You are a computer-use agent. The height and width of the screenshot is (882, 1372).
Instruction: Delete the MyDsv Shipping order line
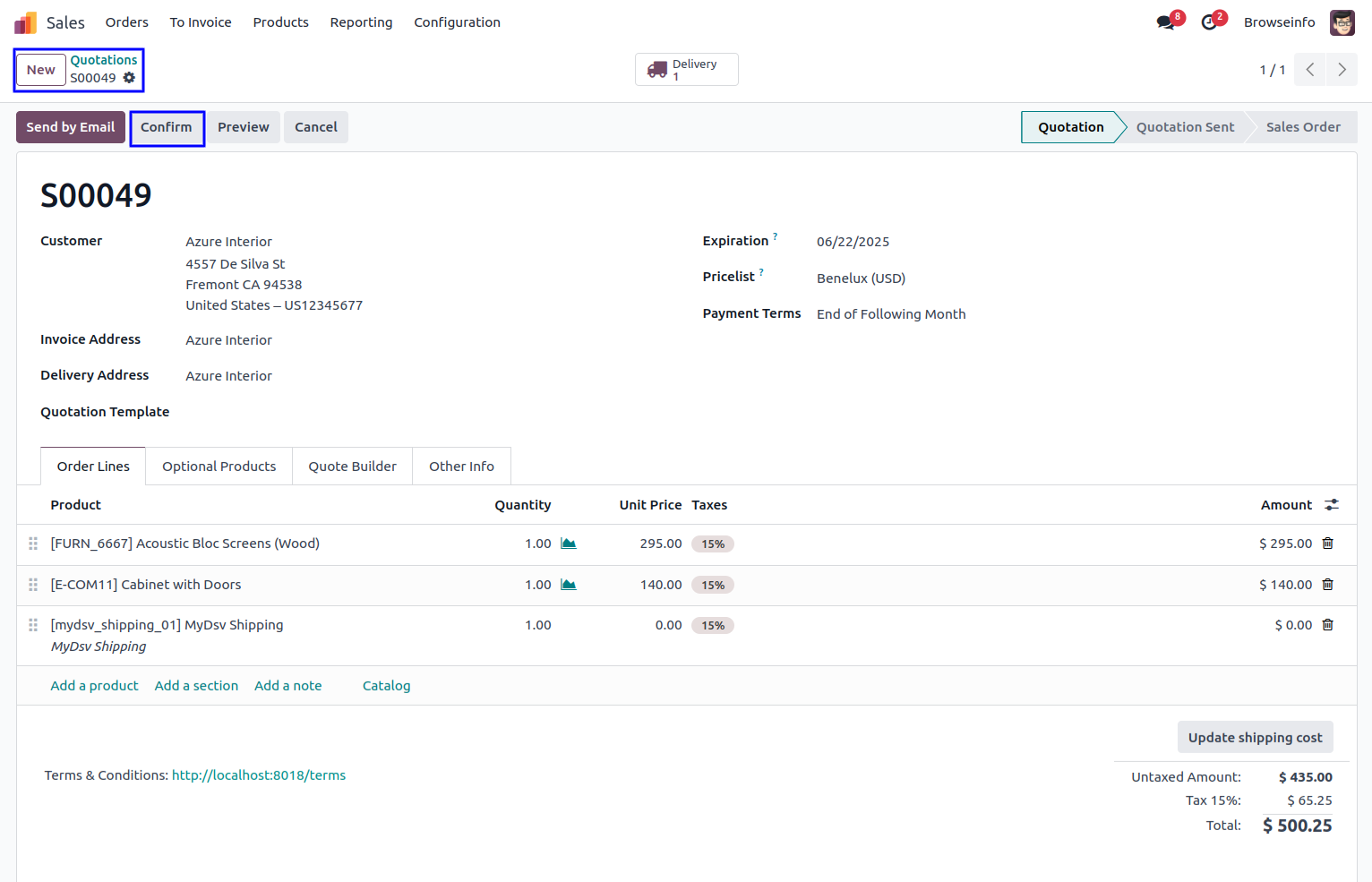point(1328,625)
